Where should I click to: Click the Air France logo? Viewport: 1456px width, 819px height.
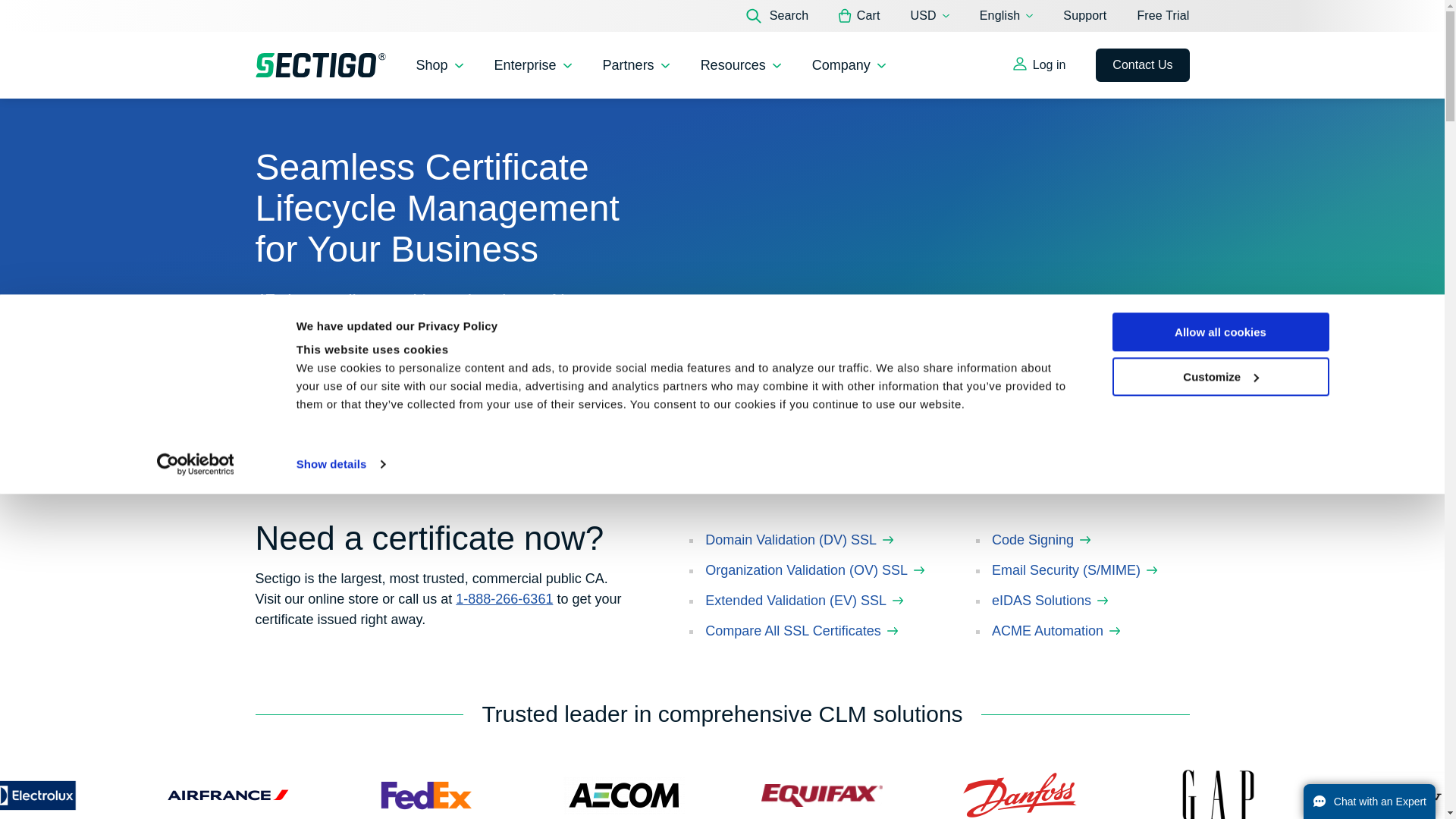click(x=227, y=795)
